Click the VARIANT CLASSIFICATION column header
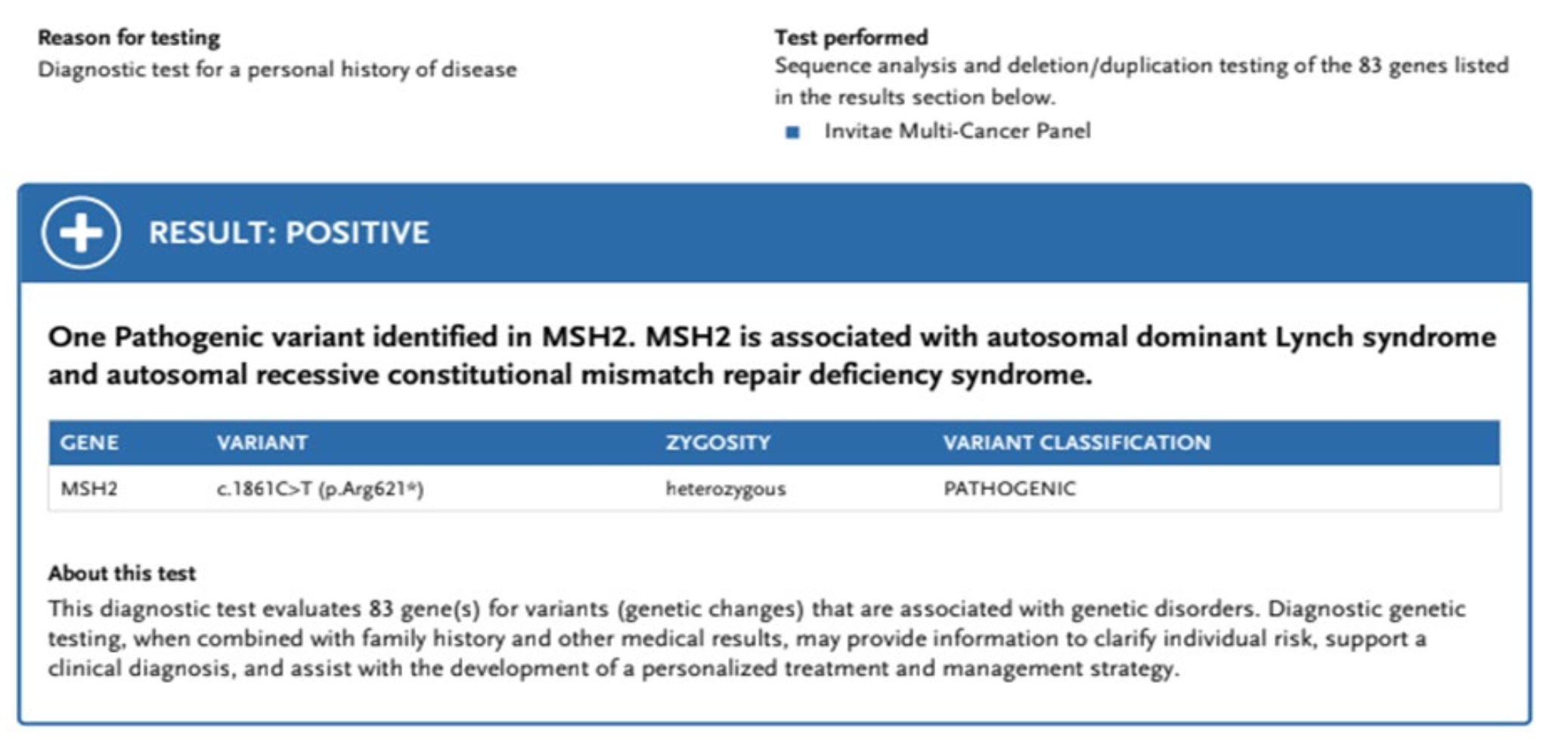The width and height of the screenshot is (1568, 738). pos(1077,442)
